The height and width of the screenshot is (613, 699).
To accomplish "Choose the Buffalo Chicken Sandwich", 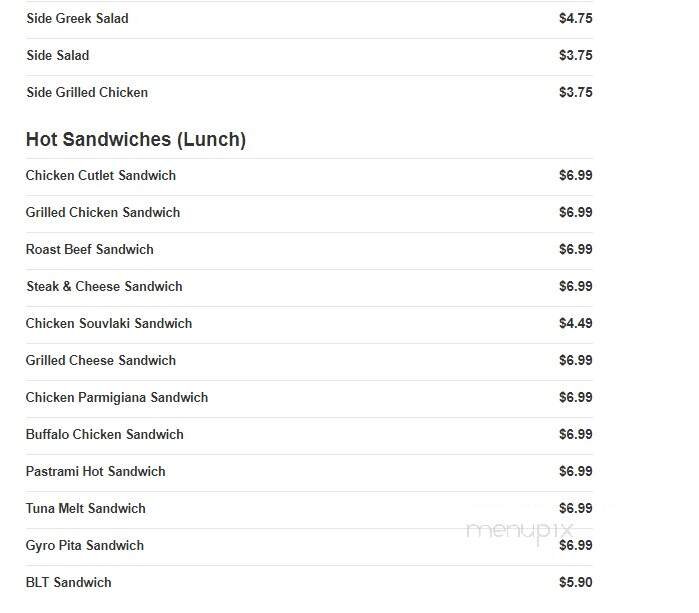I will point(105,434).
